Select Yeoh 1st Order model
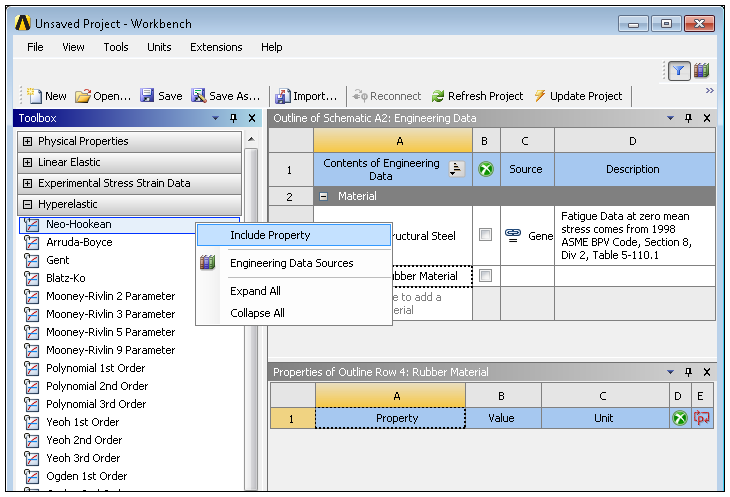 [82, 422]
